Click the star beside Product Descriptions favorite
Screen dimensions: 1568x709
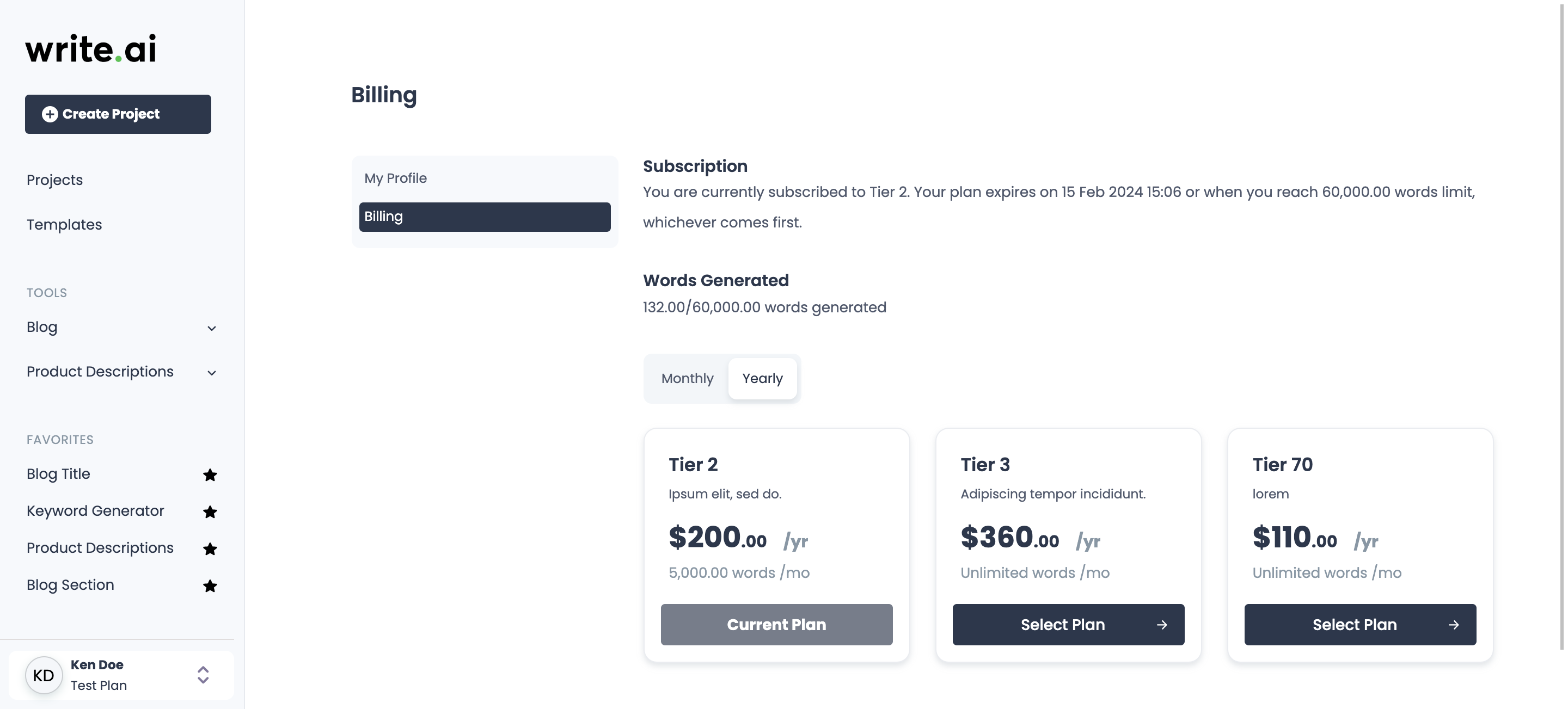[210, 549]
